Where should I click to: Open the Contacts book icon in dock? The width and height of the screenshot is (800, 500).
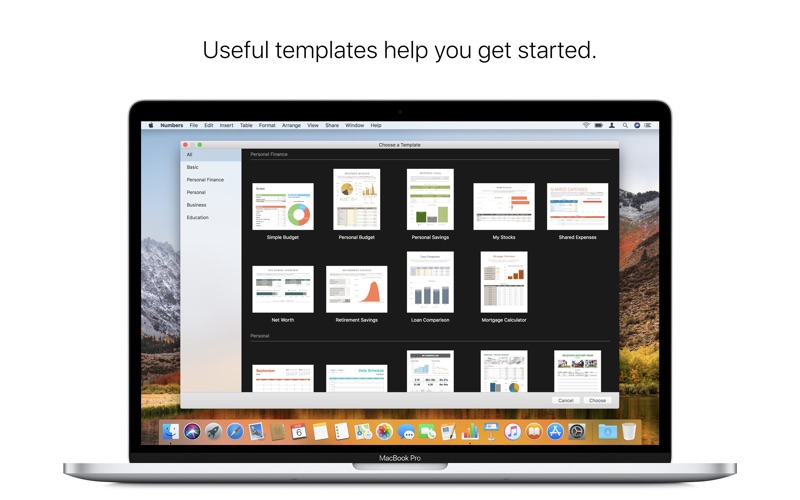tap(278, 432)
